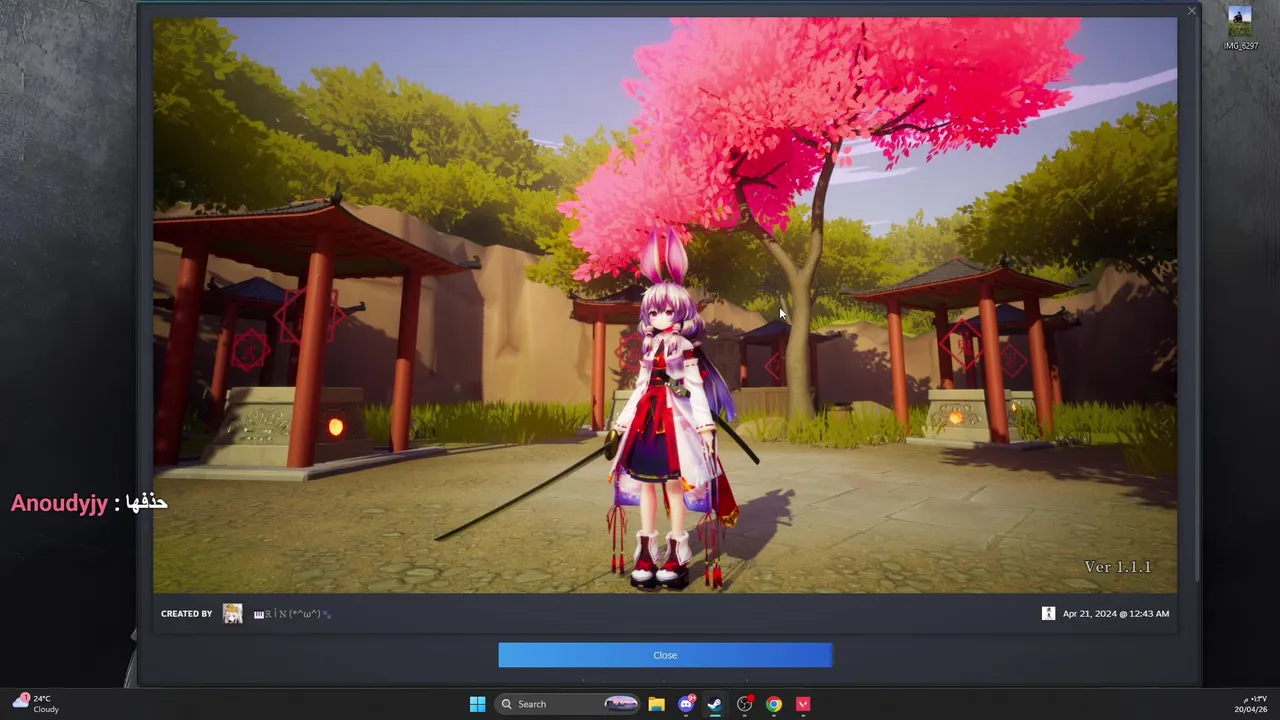Click the date text Apr 21, 2024 @ 12:43 AM

click(1116, 614)
